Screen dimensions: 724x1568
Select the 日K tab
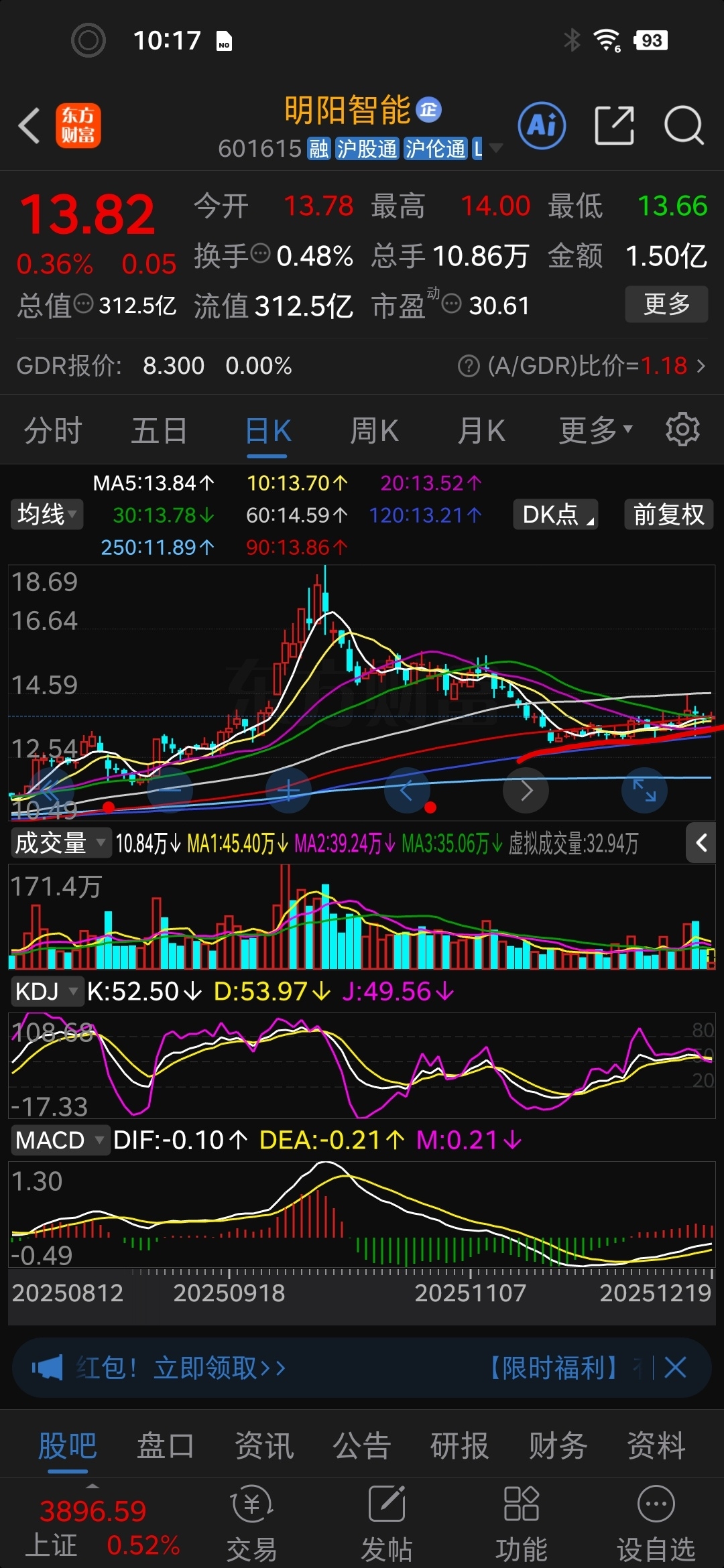tap(267, 430)
